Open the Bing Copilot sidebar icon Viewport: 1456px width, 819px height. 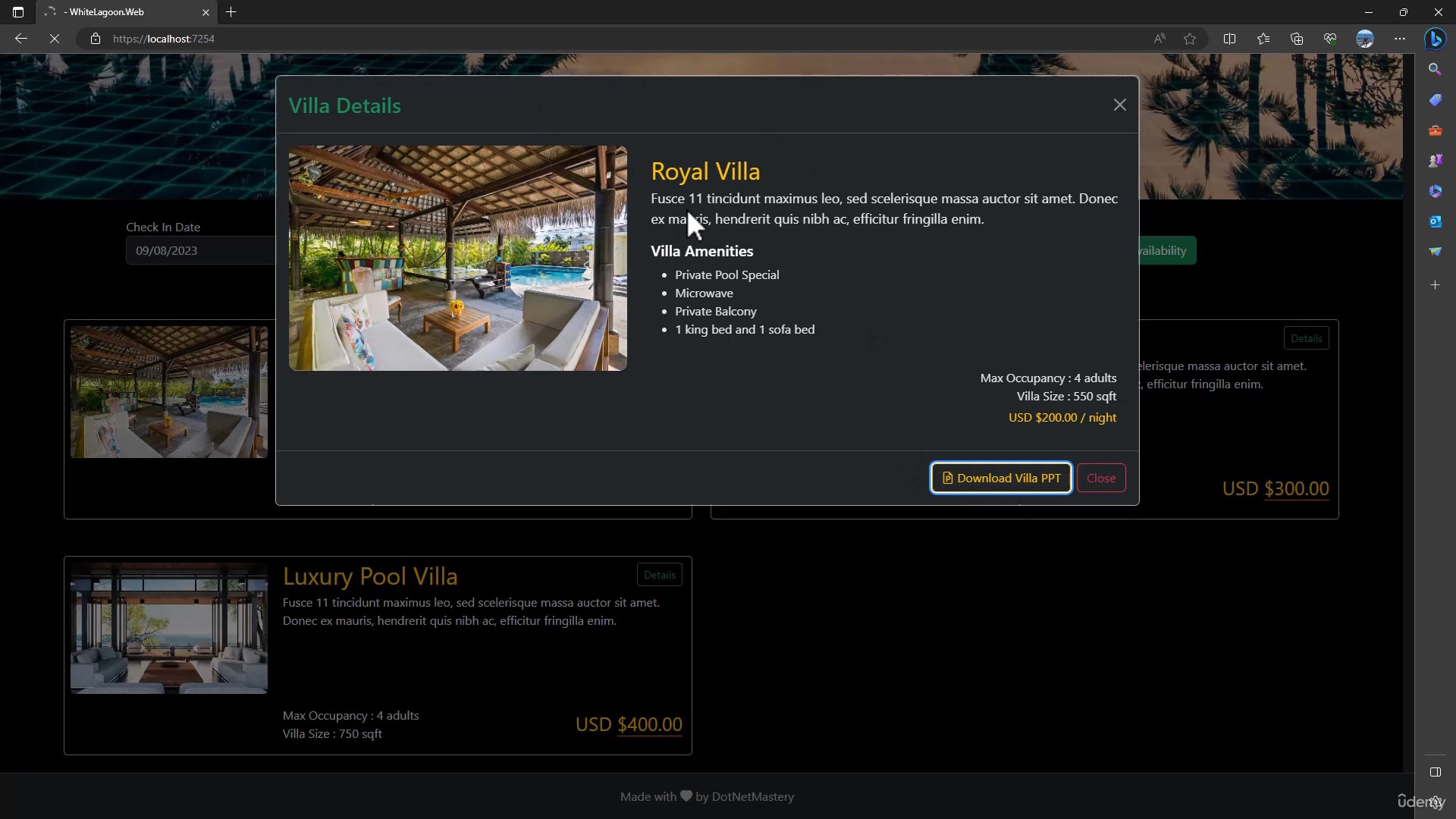[1435, 39]
